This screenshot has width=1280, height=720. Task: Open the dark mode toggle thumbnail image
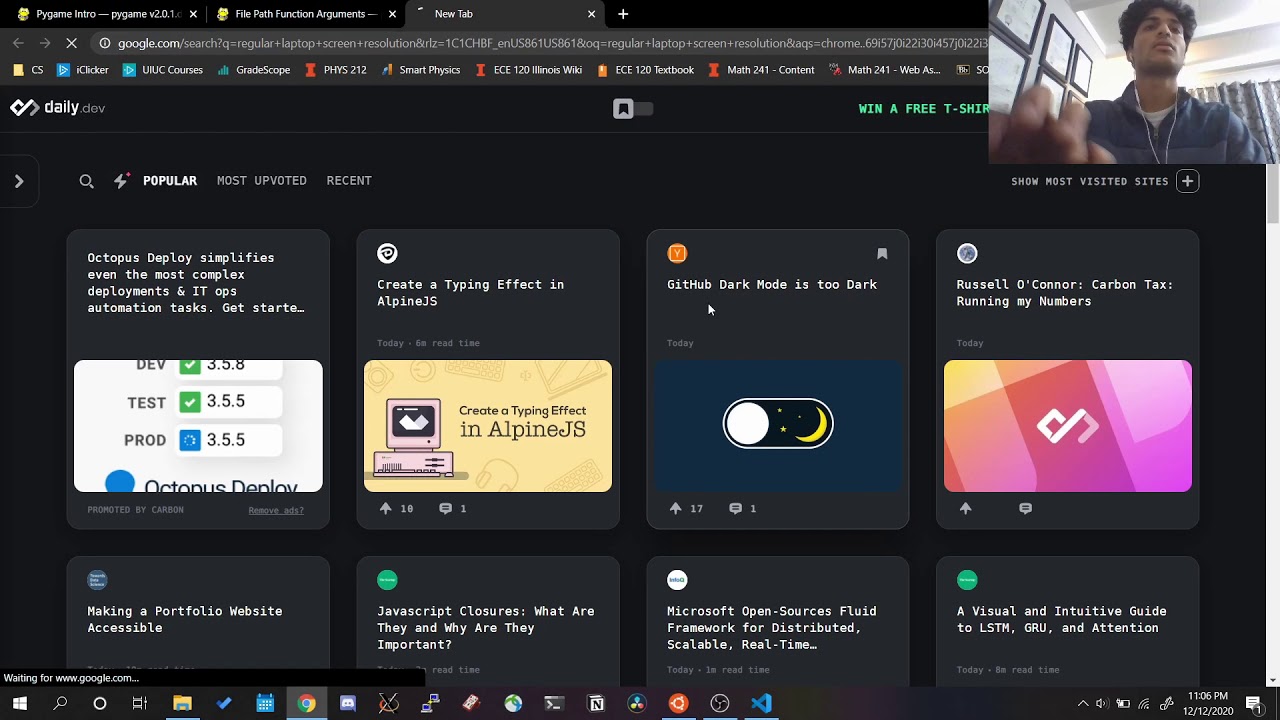778,426
